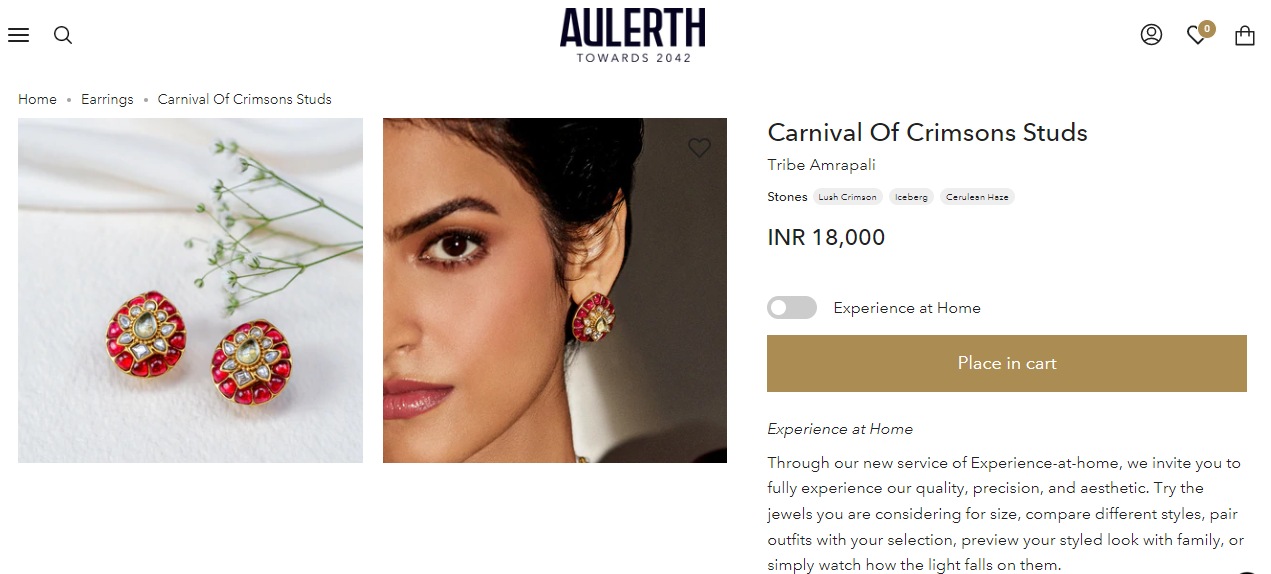
Task: Click the Place in cart button
Action: coord(1007,363)
